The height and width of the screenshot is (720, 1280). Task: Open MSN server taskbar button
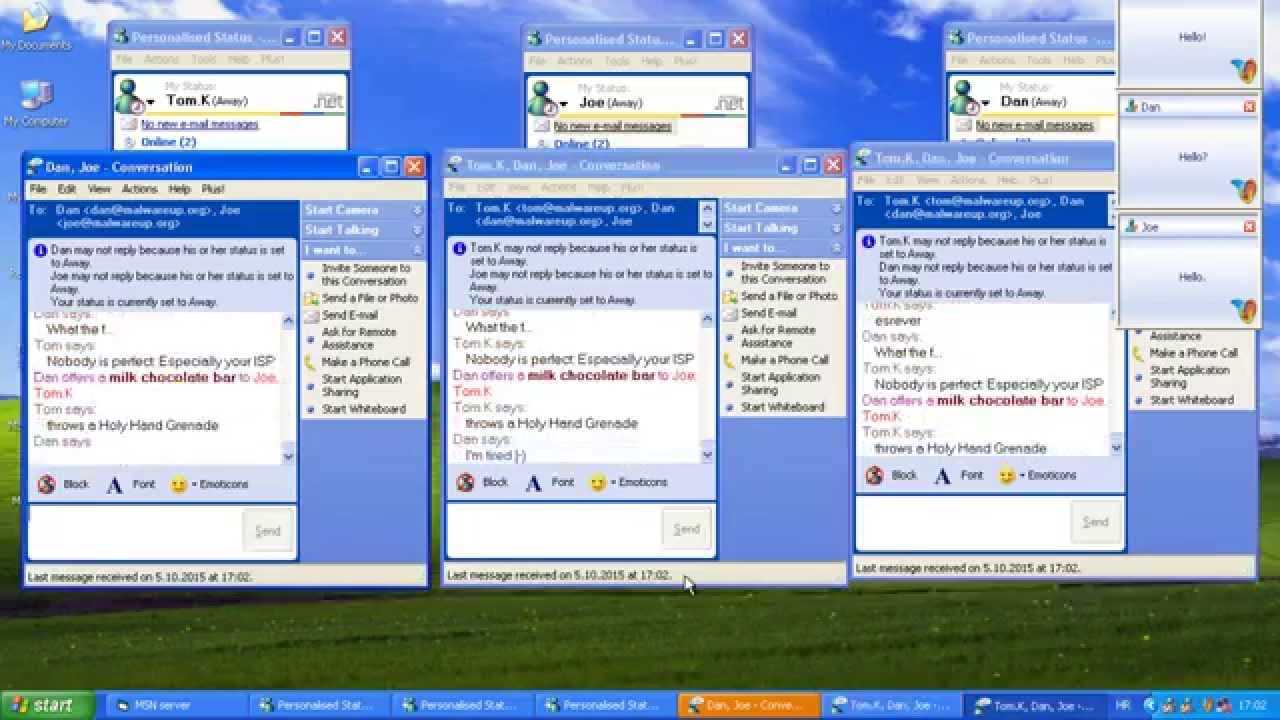coord(176,705)
